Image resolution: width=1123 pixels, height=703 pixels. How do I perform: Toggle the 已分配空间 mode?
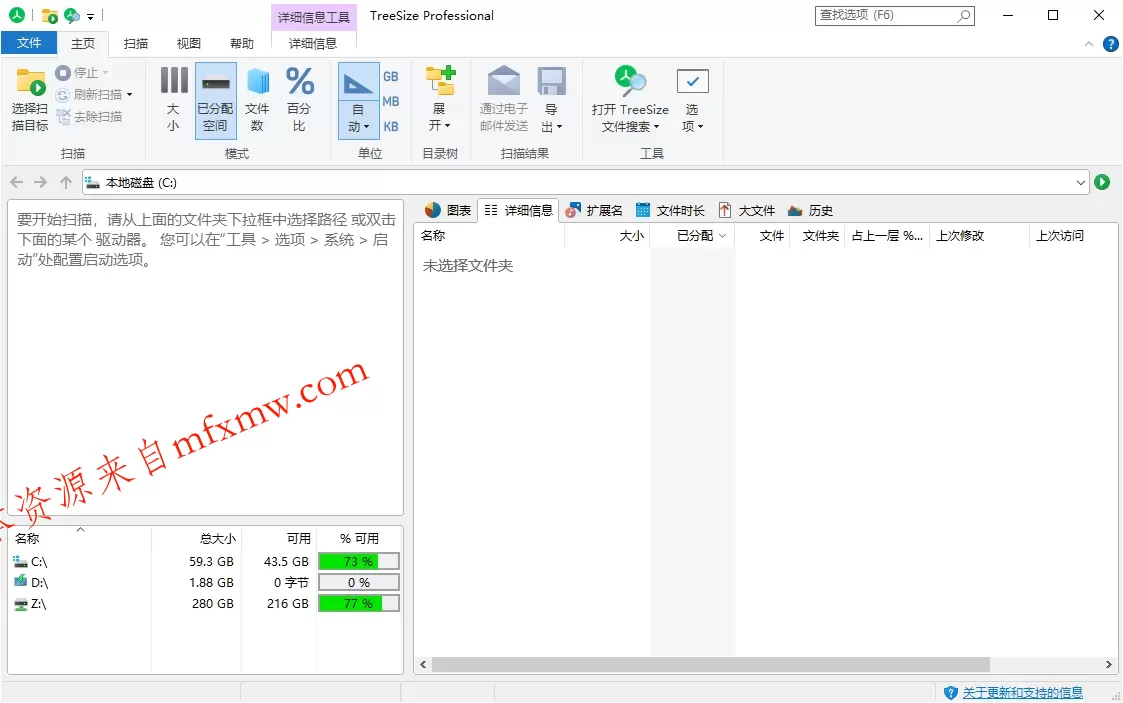coord(216,100)
